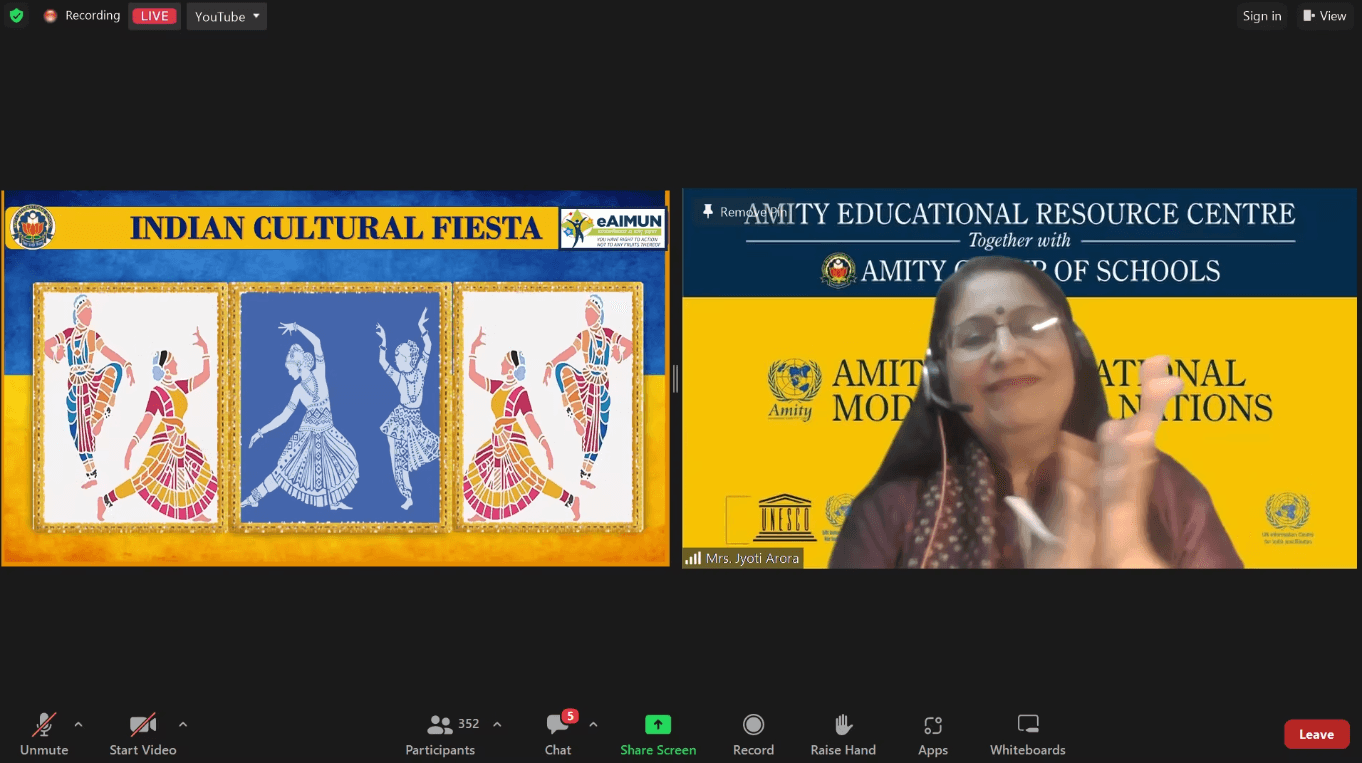
Task: Click Remove Pin on the speaker video
Action: click(x=745, y=212)
